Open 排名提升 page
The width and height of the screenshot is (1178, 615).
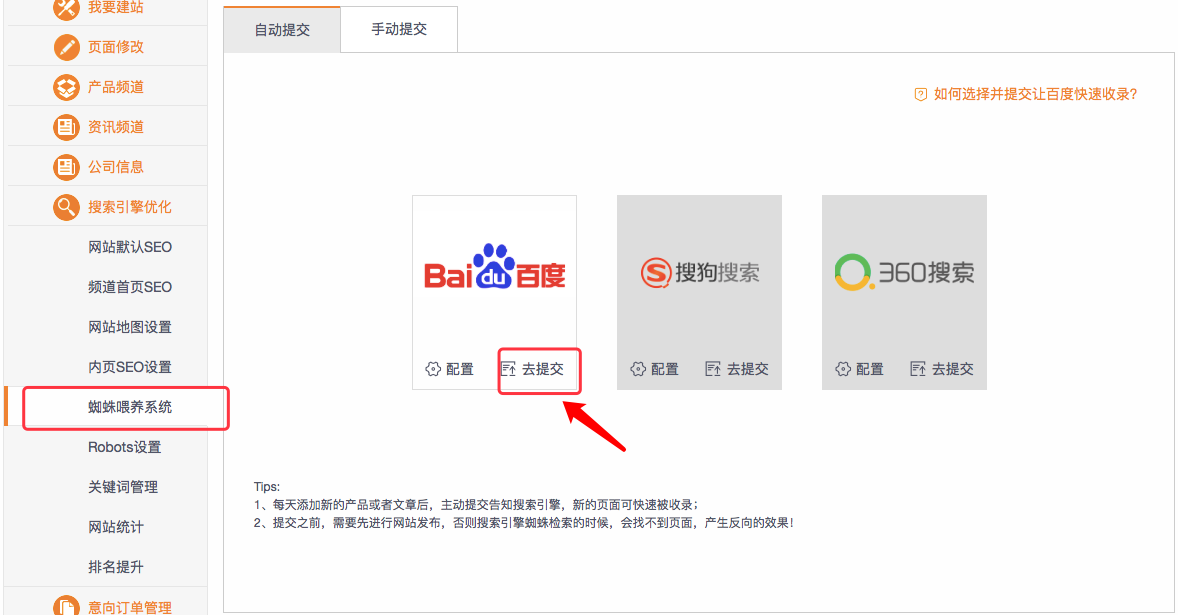pyautogui.click(x=116, y=566)
